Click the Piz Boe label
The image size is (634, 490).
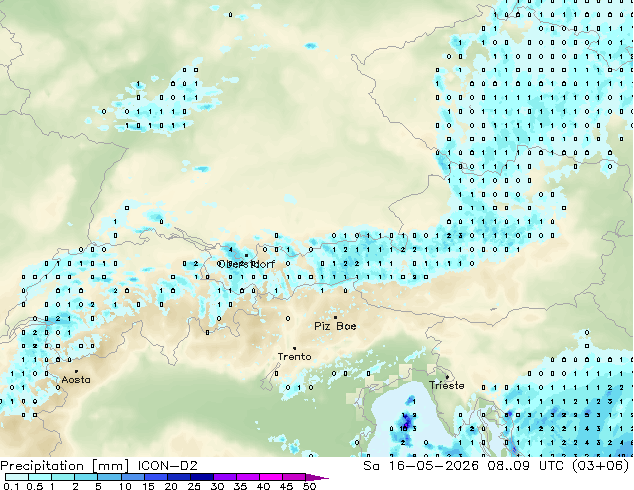pos(335,326)
